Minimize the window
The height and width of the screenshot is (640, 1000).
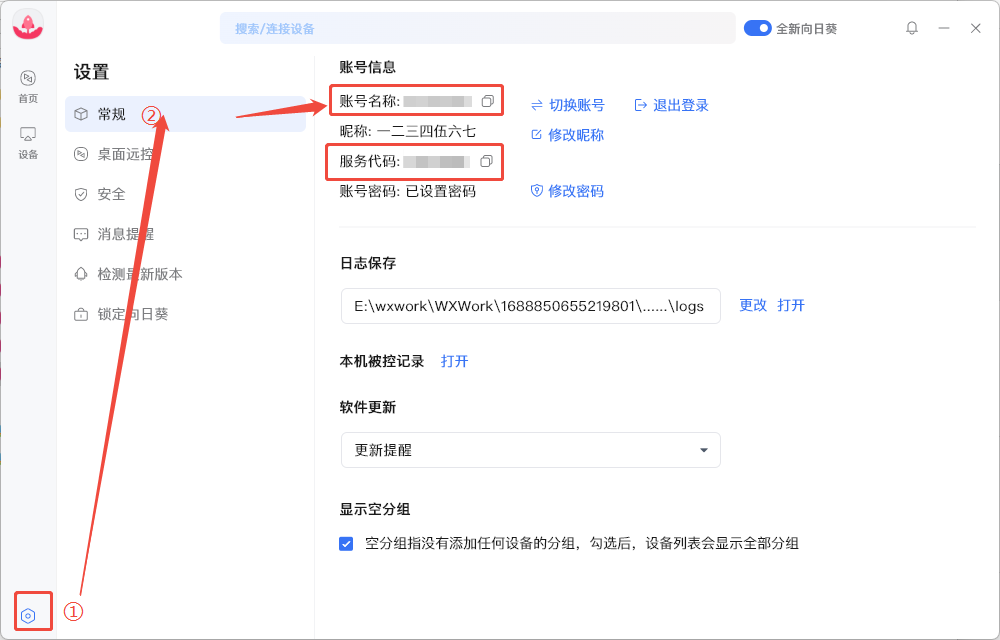pos(944,28)
